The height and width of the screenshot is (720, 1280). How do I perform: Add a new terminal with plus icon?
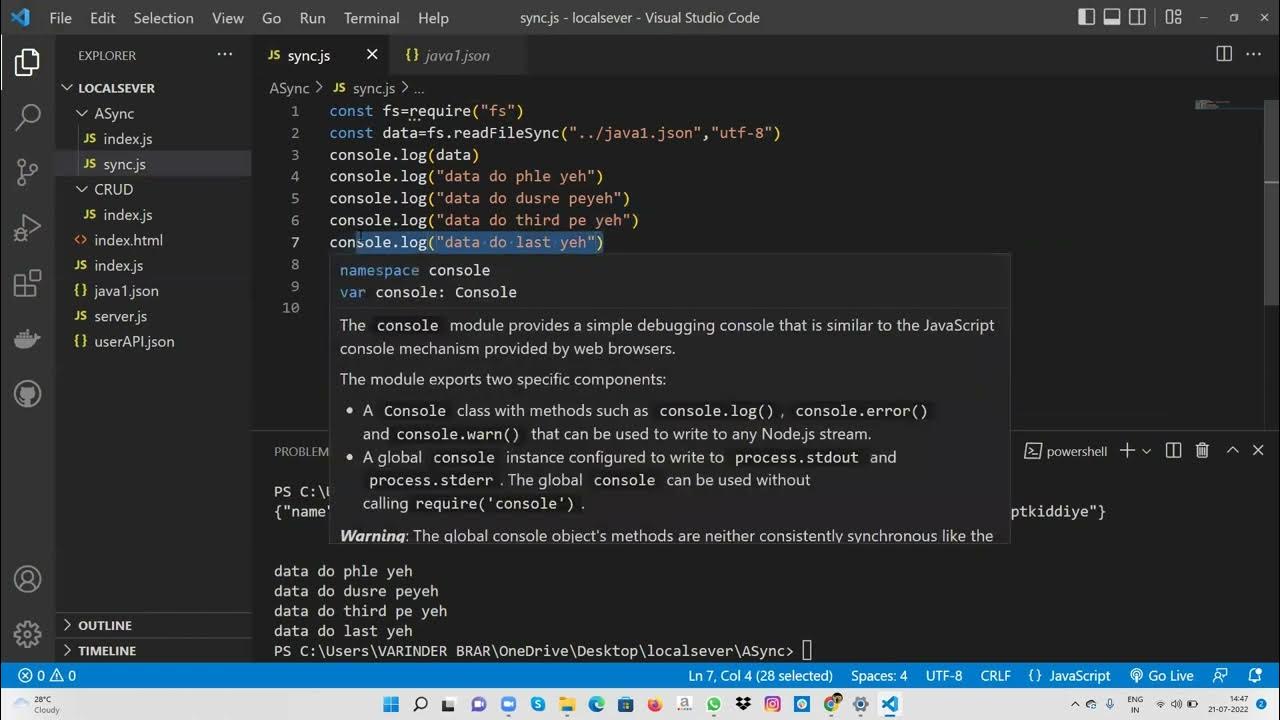pos(1127,451)
